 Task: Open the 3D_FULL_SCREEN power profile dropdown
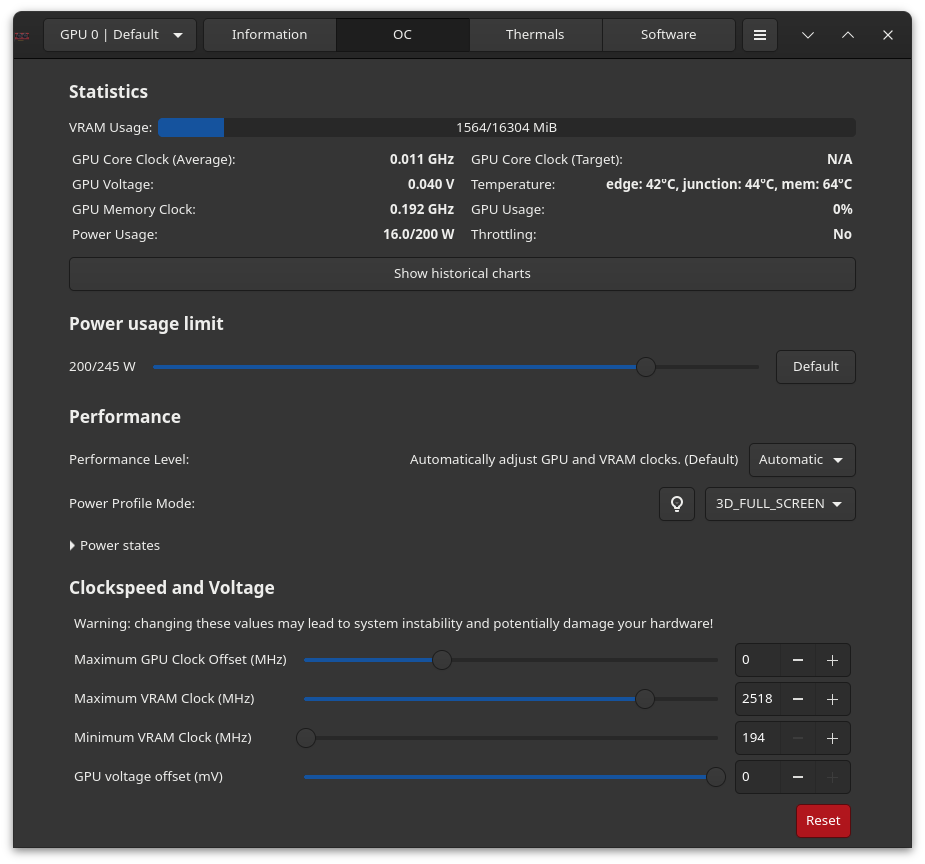(780, 504)
